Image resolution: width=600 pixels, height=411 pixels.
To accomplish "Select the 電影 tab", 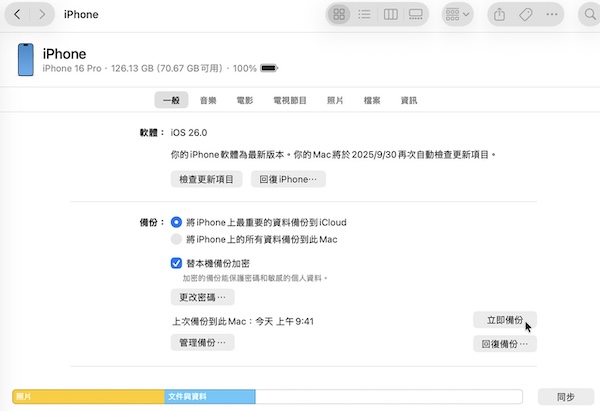I will point(245,100).
